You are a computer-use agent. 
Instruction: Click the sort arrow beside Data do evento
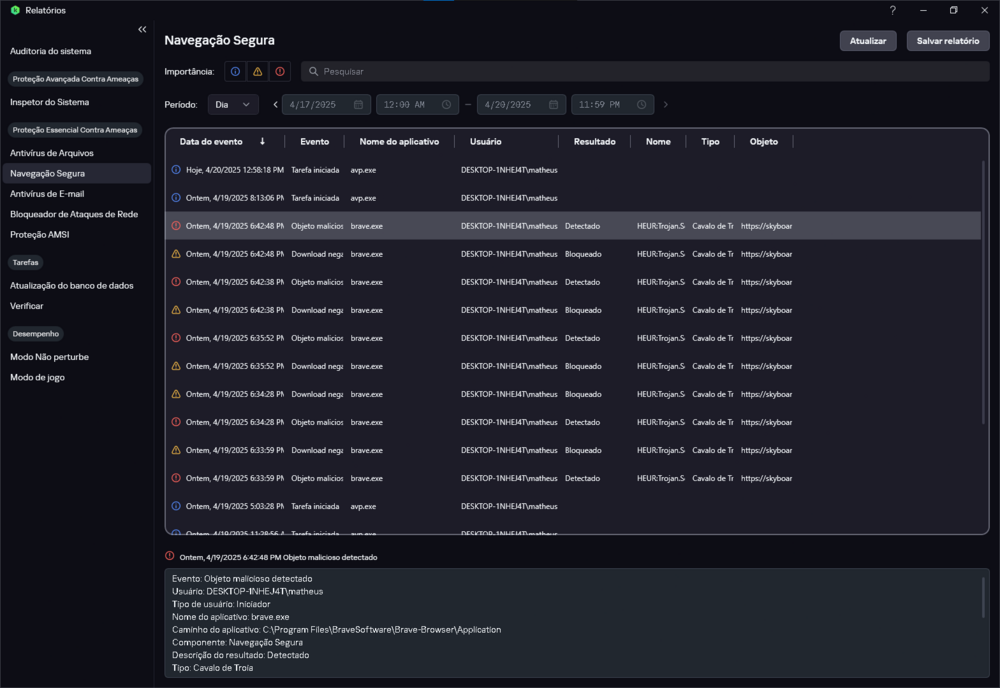pyautogui.click(x=263, y=142)
